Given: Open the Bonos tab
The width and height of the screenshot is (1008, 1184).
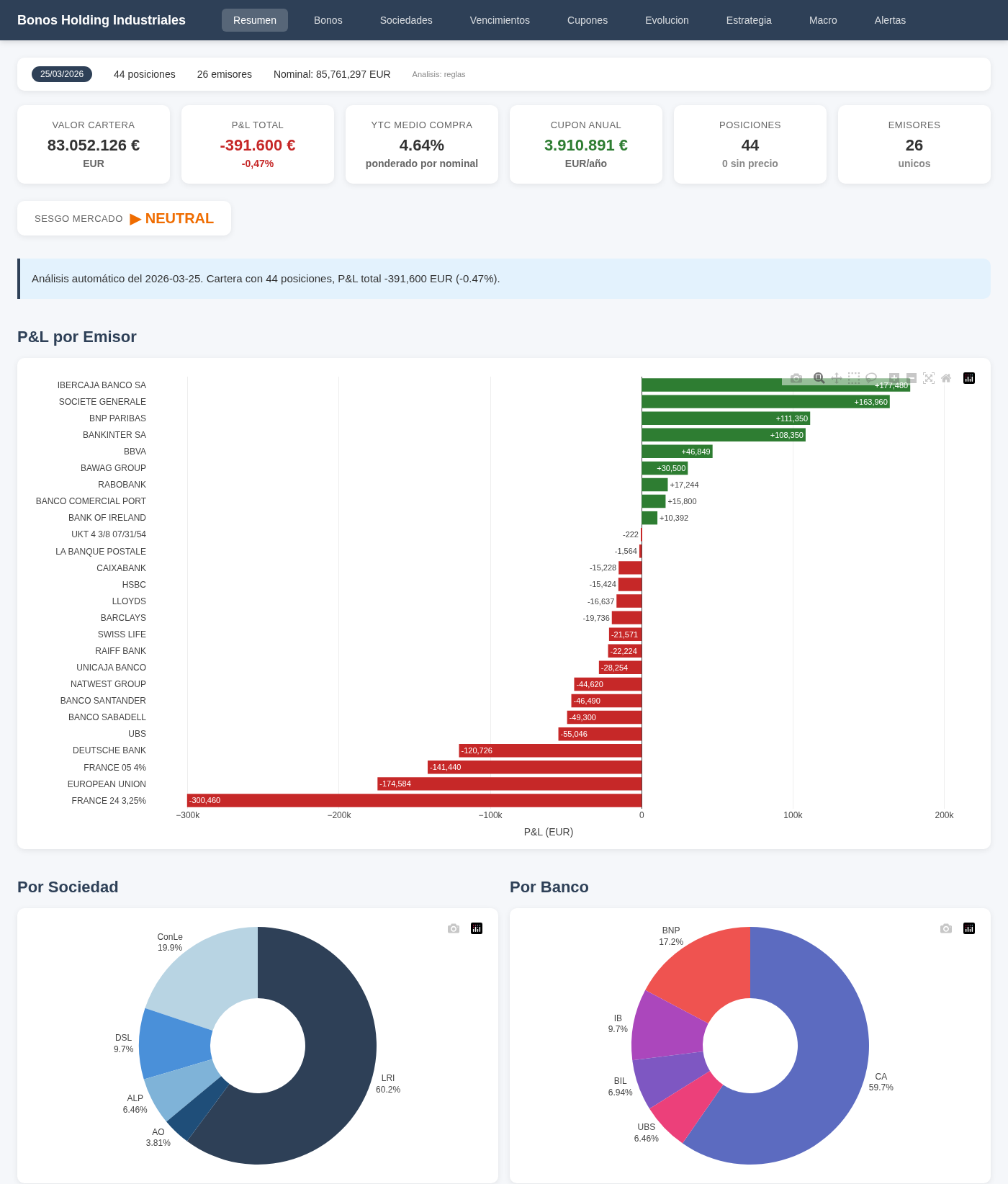Looking at the screenshot, I should [328, 20].
